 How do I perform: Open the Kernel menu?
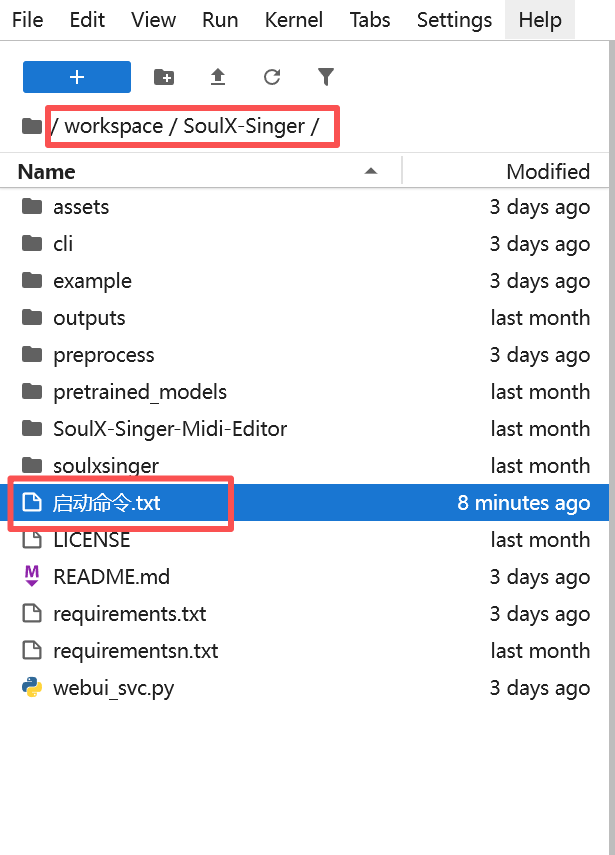[294, 20]
